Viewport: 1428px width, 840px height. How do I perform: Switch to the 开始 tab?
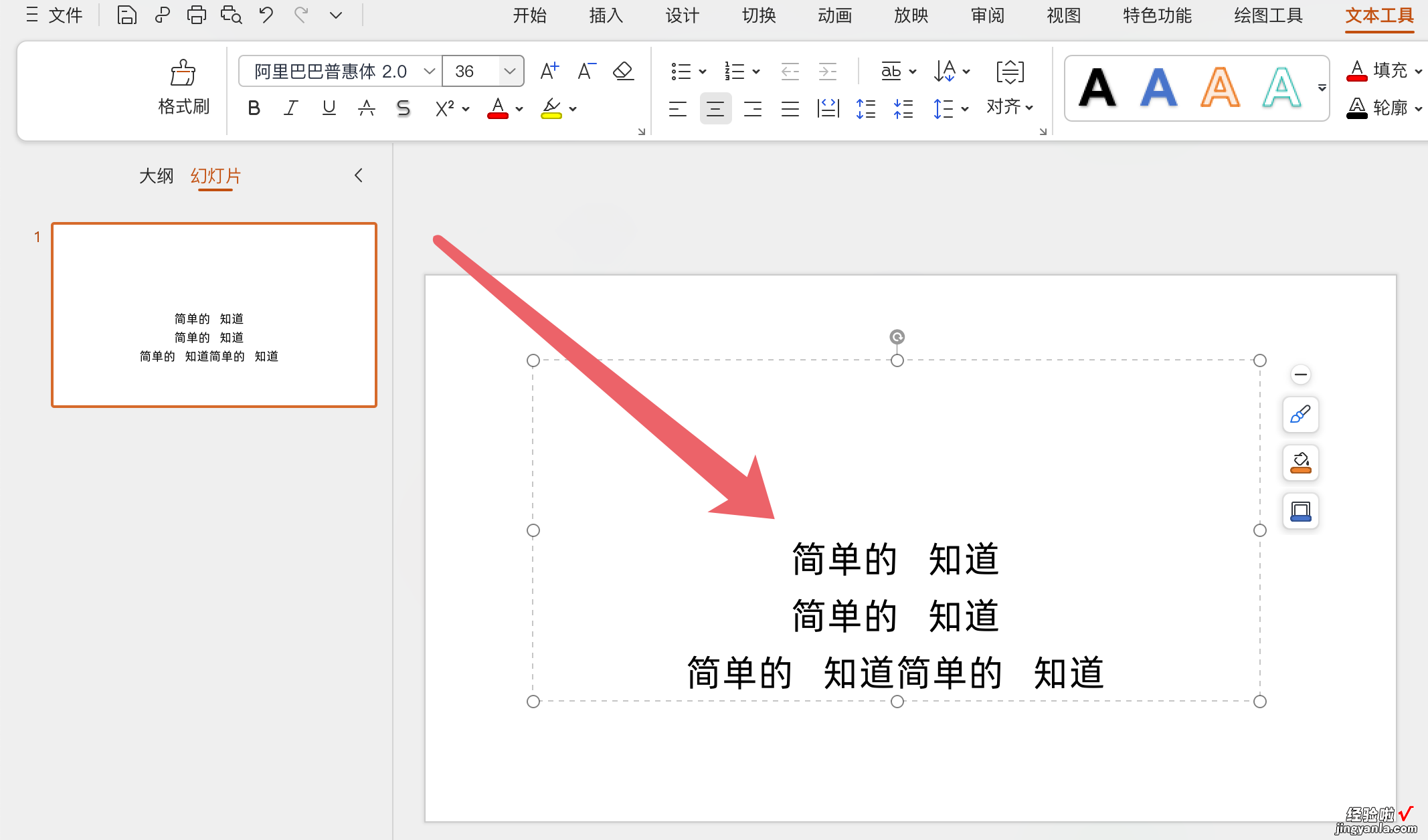[529, 15]
